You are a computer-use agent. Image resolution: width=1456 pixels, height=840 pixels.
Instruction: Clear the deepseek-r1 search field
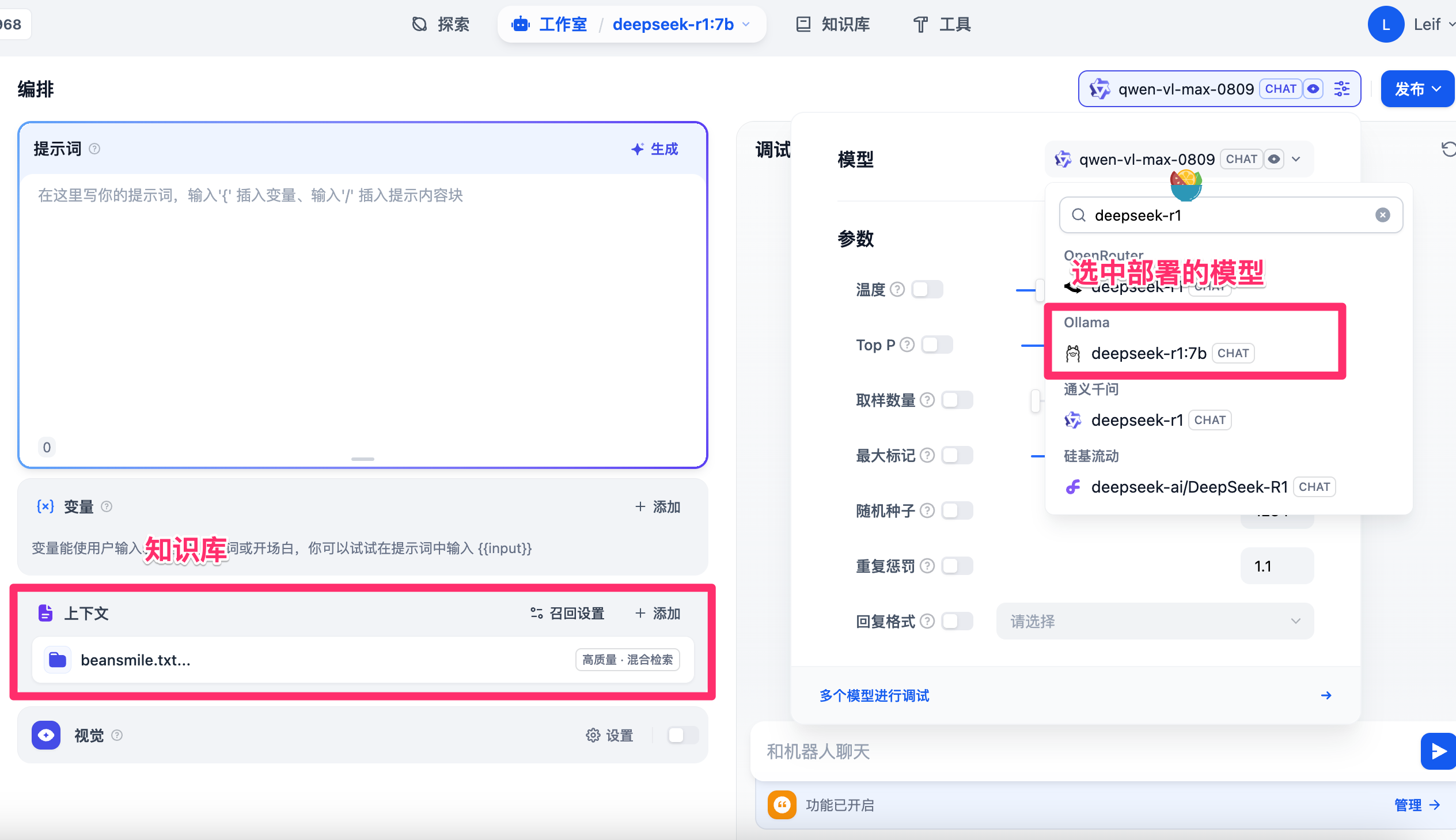1383,215
